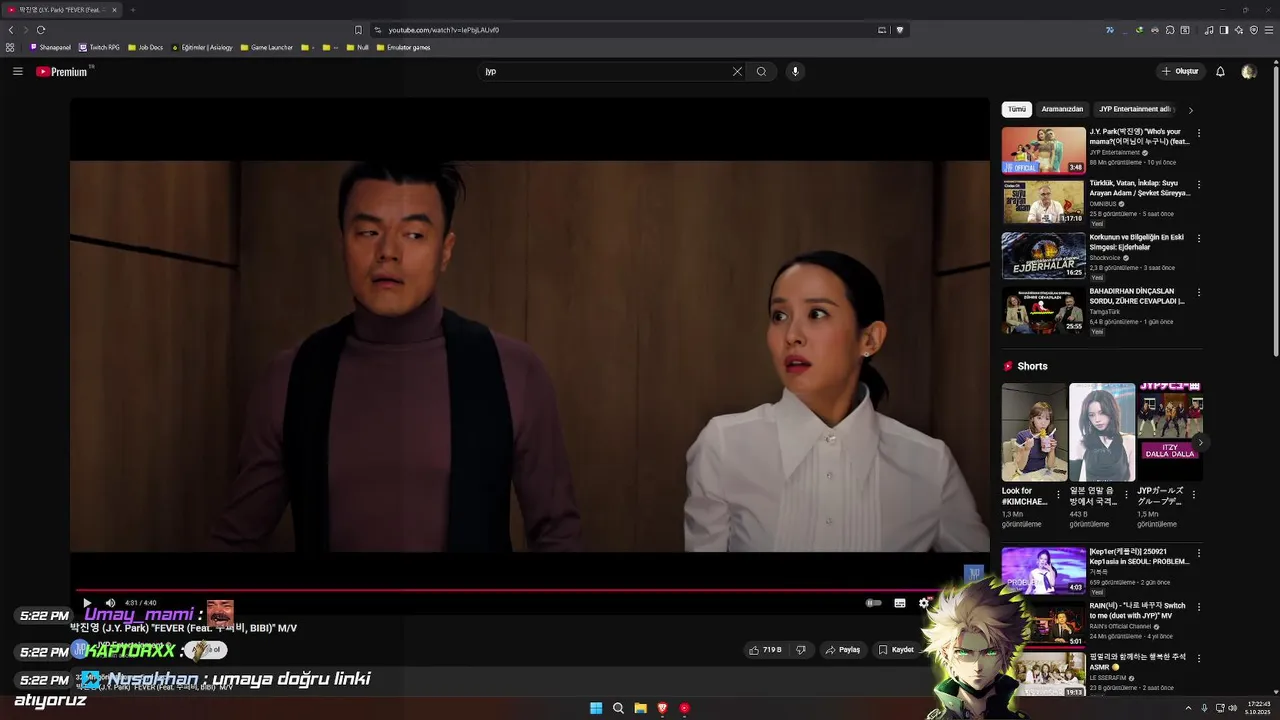The width and height of the screenshot is (1280, 720).
Task: Clear the search box text
Action: click(x=737, y=71)
